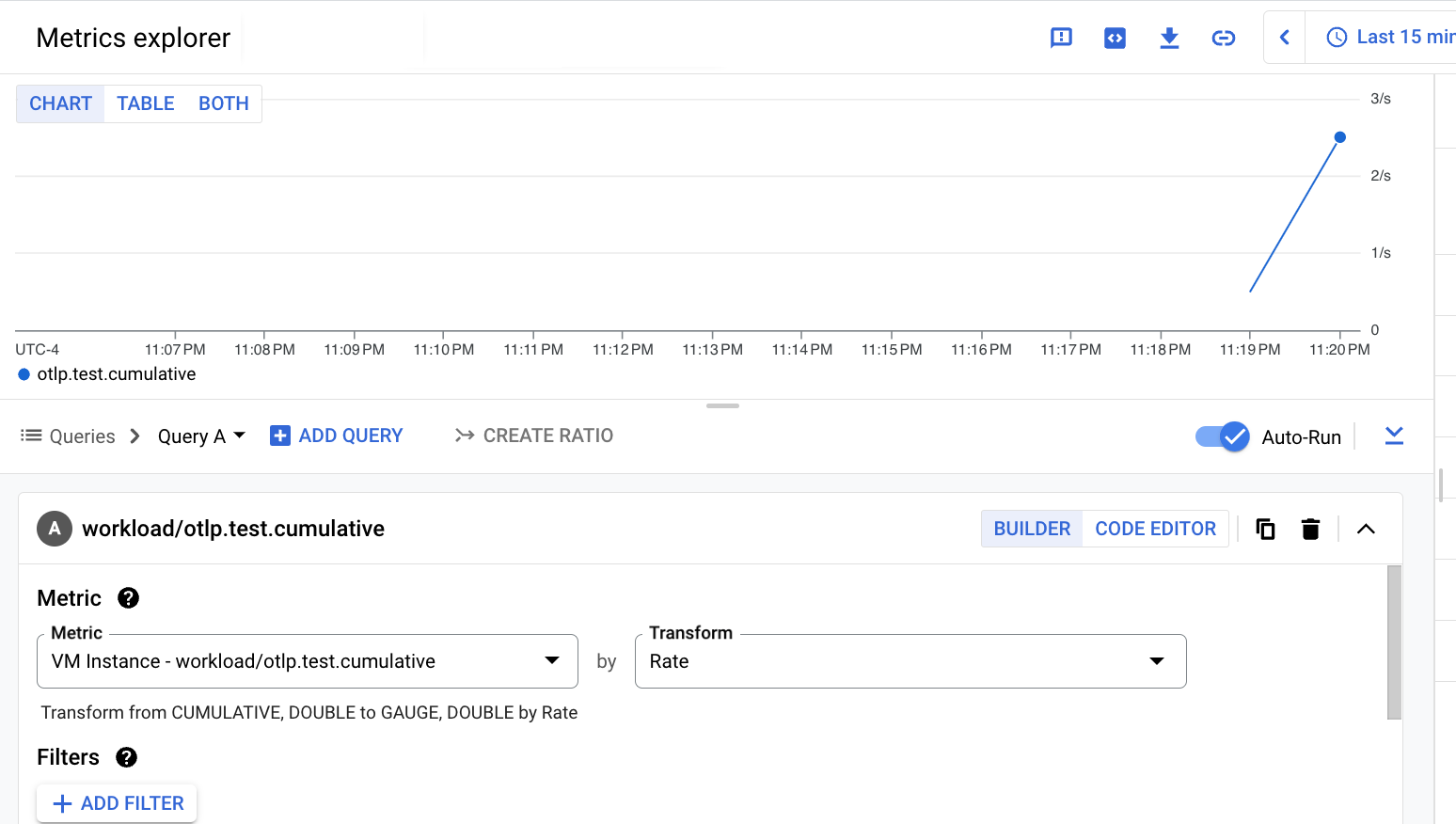Click CREATE RATIO

[x=533, y=435]
